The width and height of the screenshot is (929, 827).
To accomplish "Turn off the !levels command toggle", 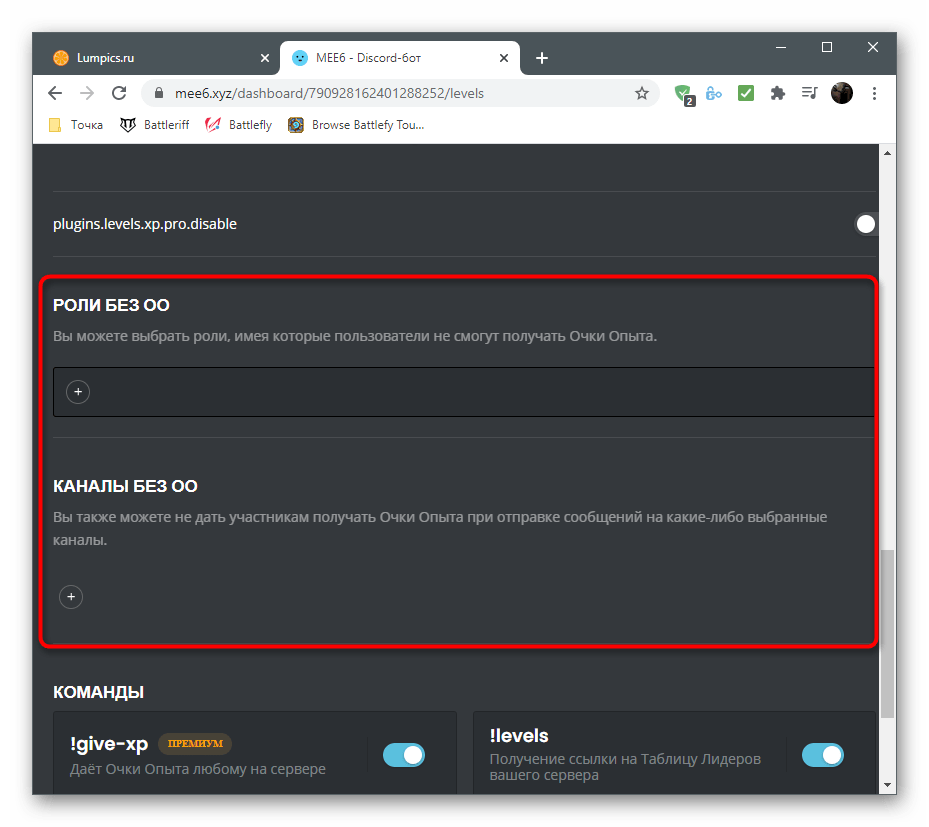I will click(x=823, y=755).
